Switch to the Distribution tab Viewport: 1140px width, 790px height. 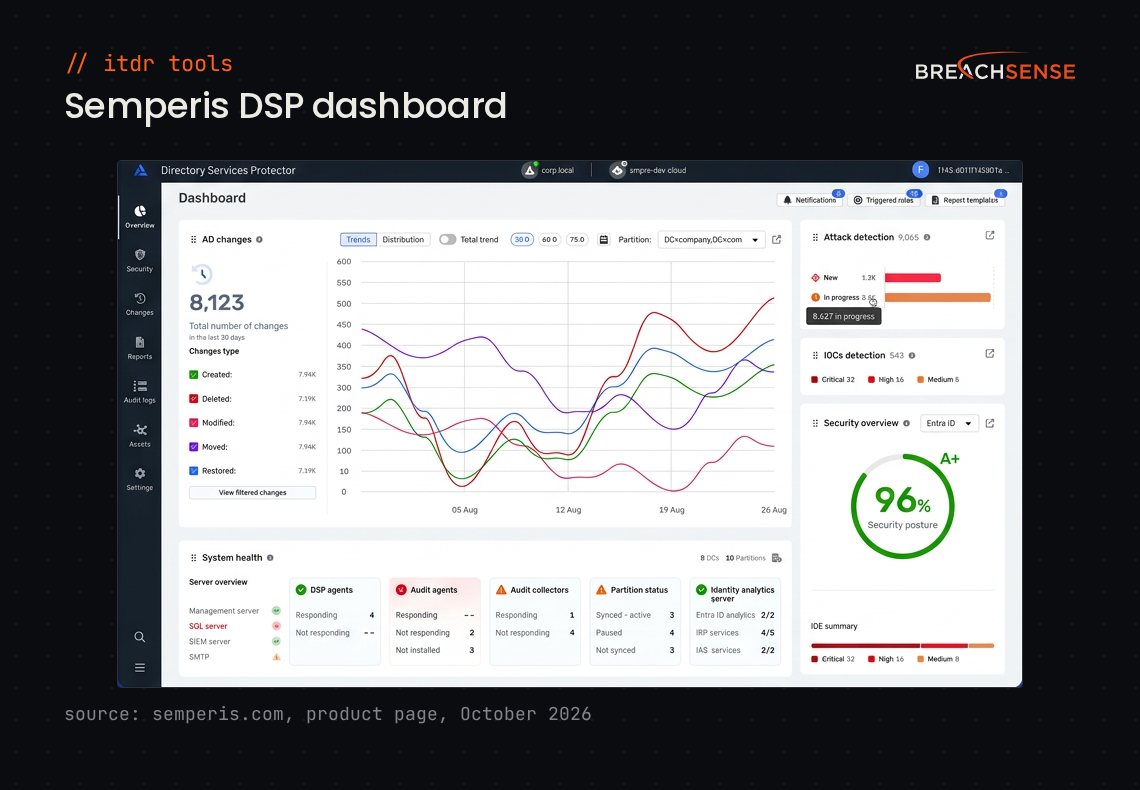tap(403, 240)
